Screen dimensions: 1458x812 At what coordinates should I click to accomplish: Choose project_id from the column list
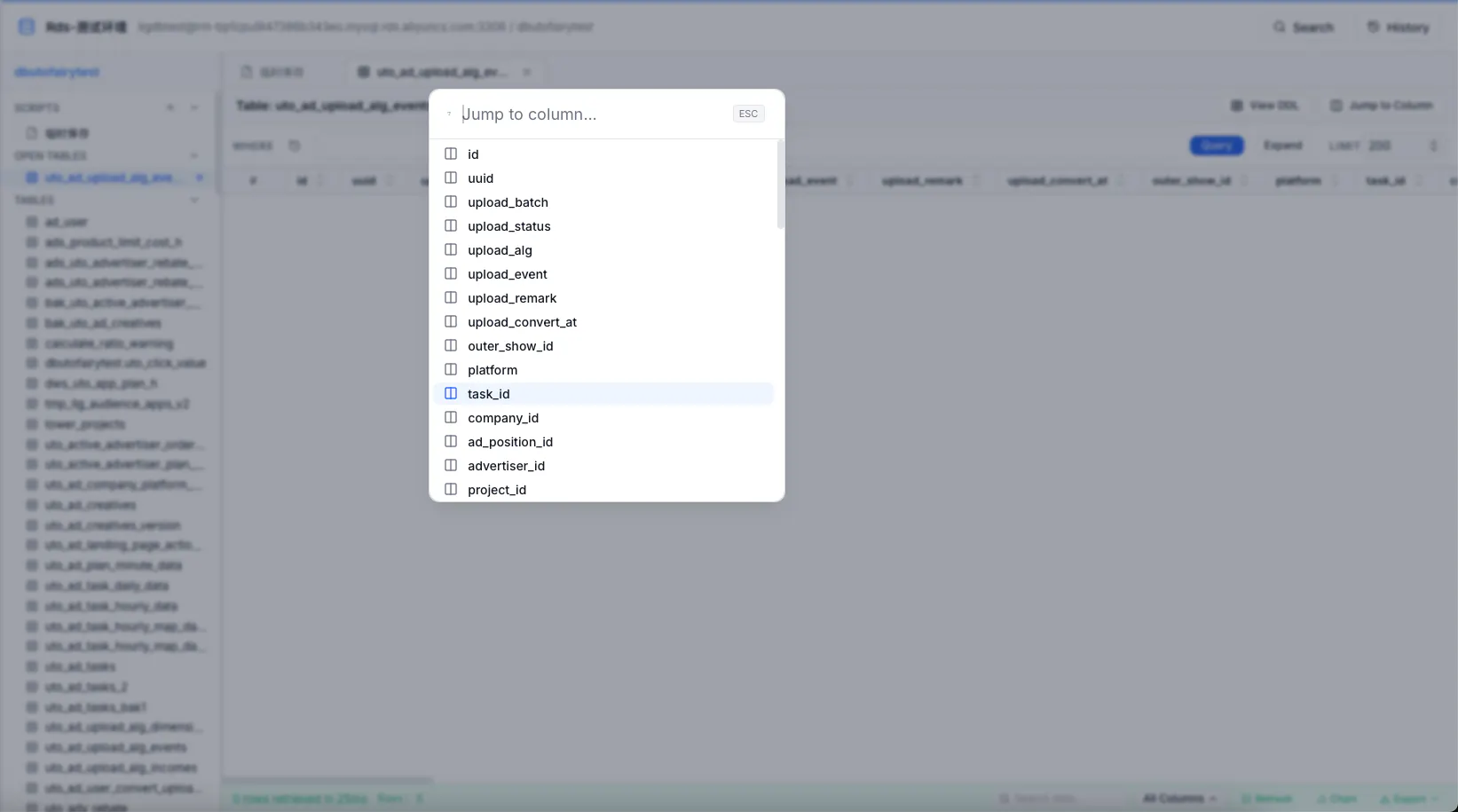(x=603, y=490)
